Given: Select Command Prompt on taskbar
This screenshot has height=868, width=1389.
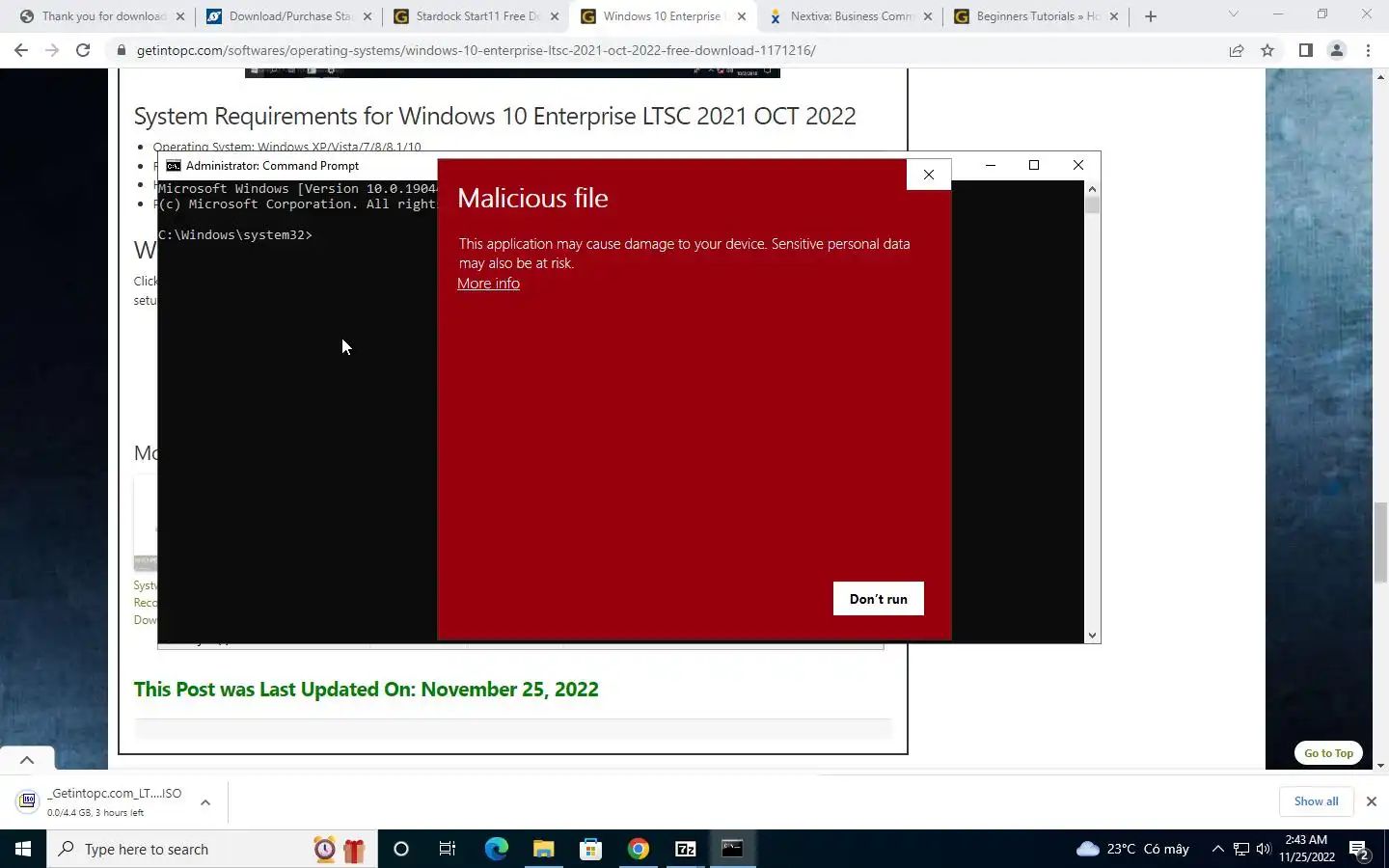Looking at the screenshot, I should (732, 849).
